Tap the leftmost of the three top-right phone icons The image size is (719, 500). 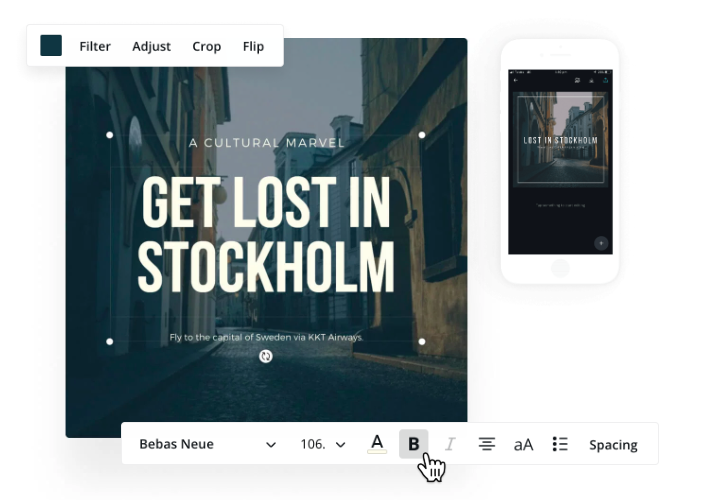coord(577,80)
